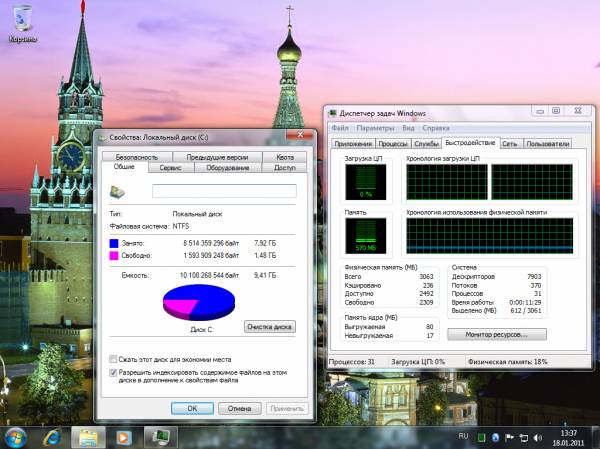Click the drive icon in Properties dialog
Viewport: 600px width, 449px height.
click(x=117, y=191)
